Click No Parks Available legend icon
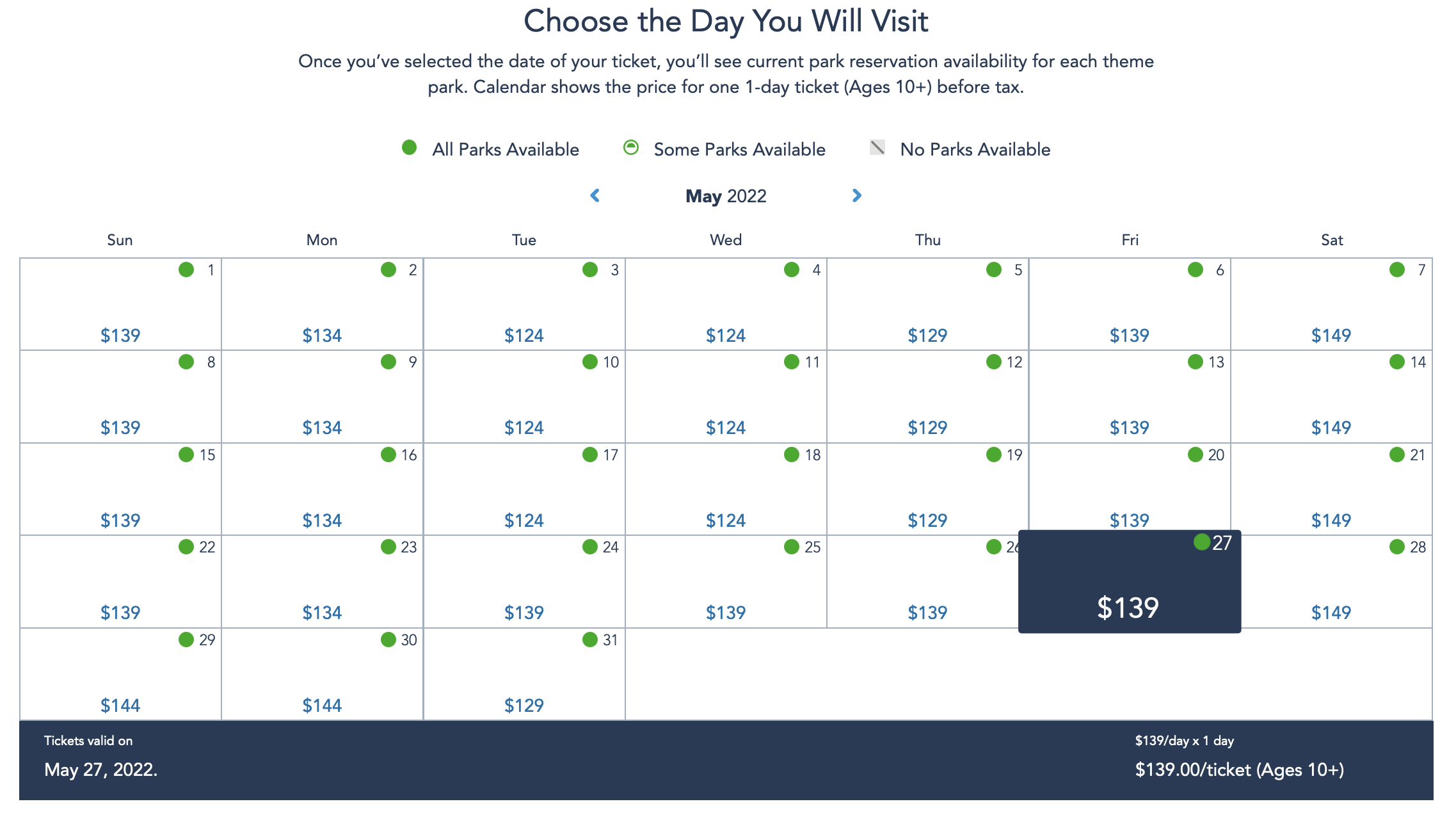This screenshot has width=1456, height=813. pos(877,148)
